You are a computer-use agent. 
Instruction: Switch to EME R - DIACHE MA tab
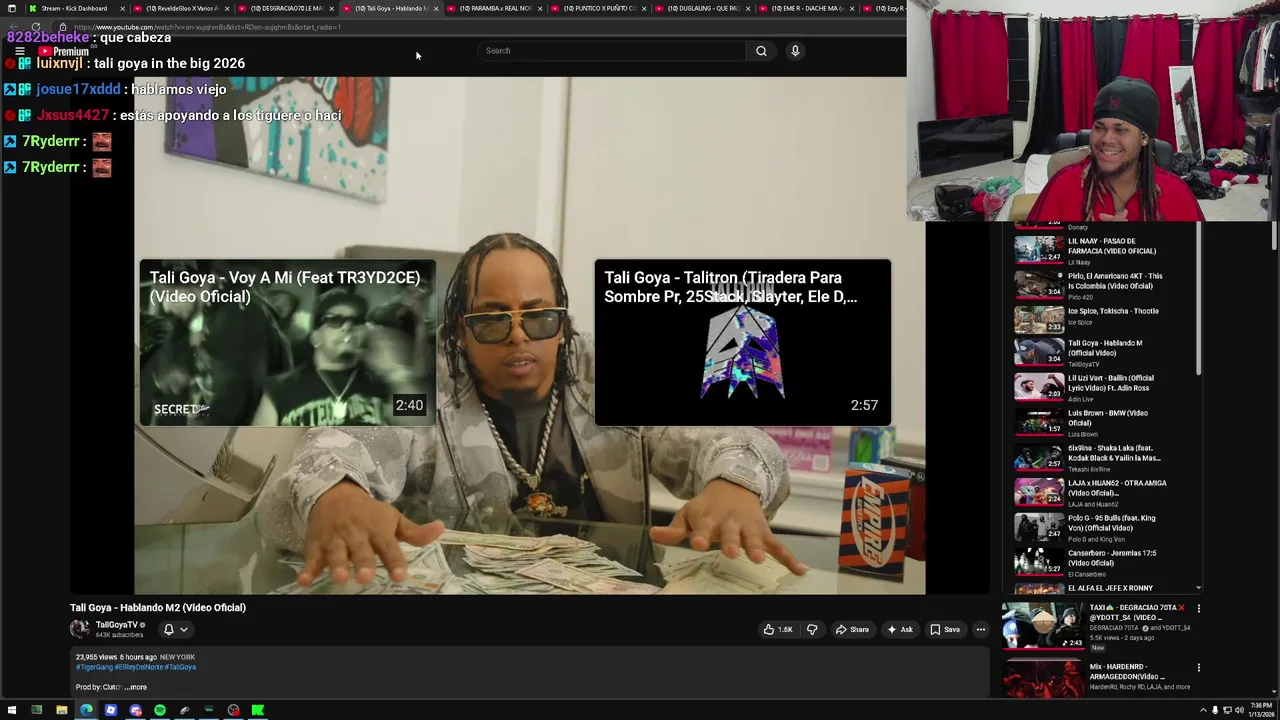tap(807, 8)
